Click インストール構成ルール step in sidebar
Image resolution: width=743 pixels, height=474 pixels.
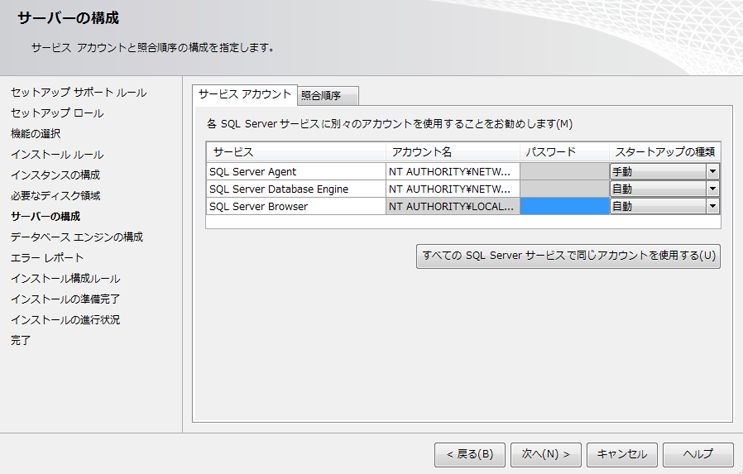65,279
